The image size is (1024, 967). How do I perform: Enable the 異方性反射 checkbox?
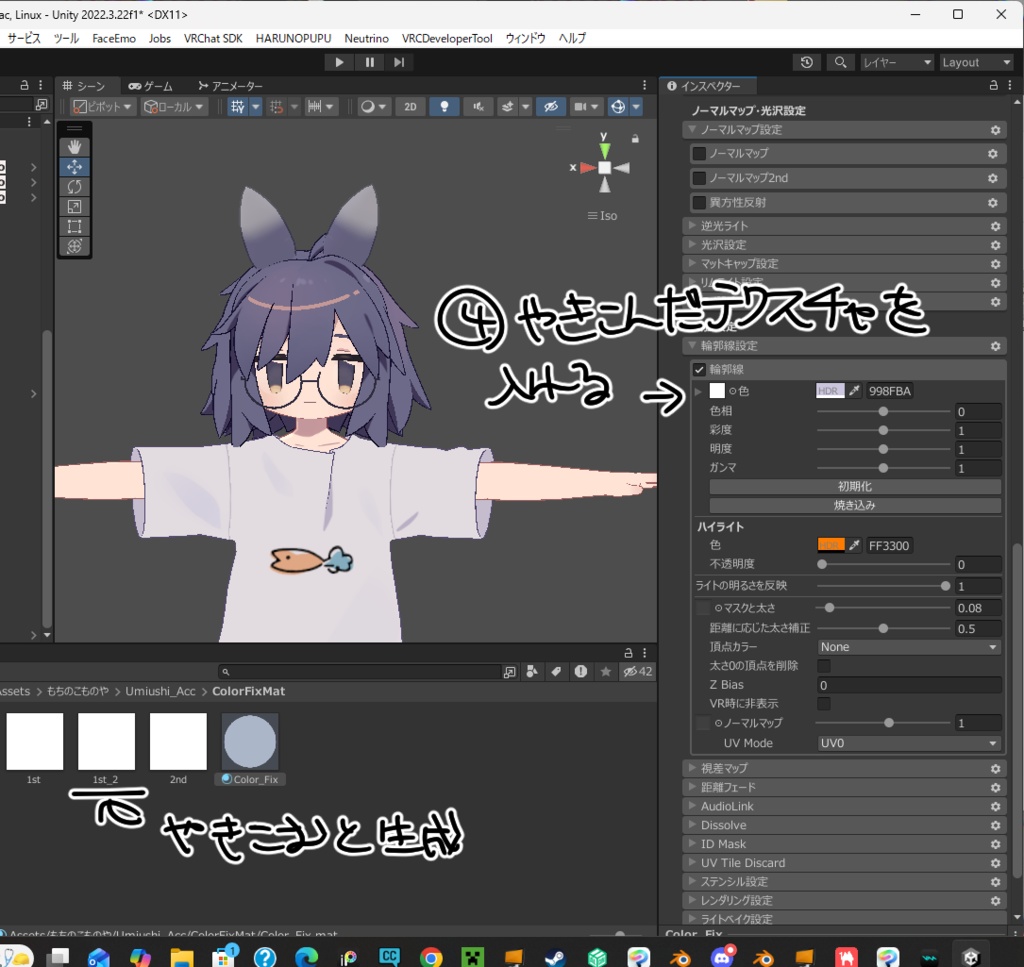click(x=699, y=202)
